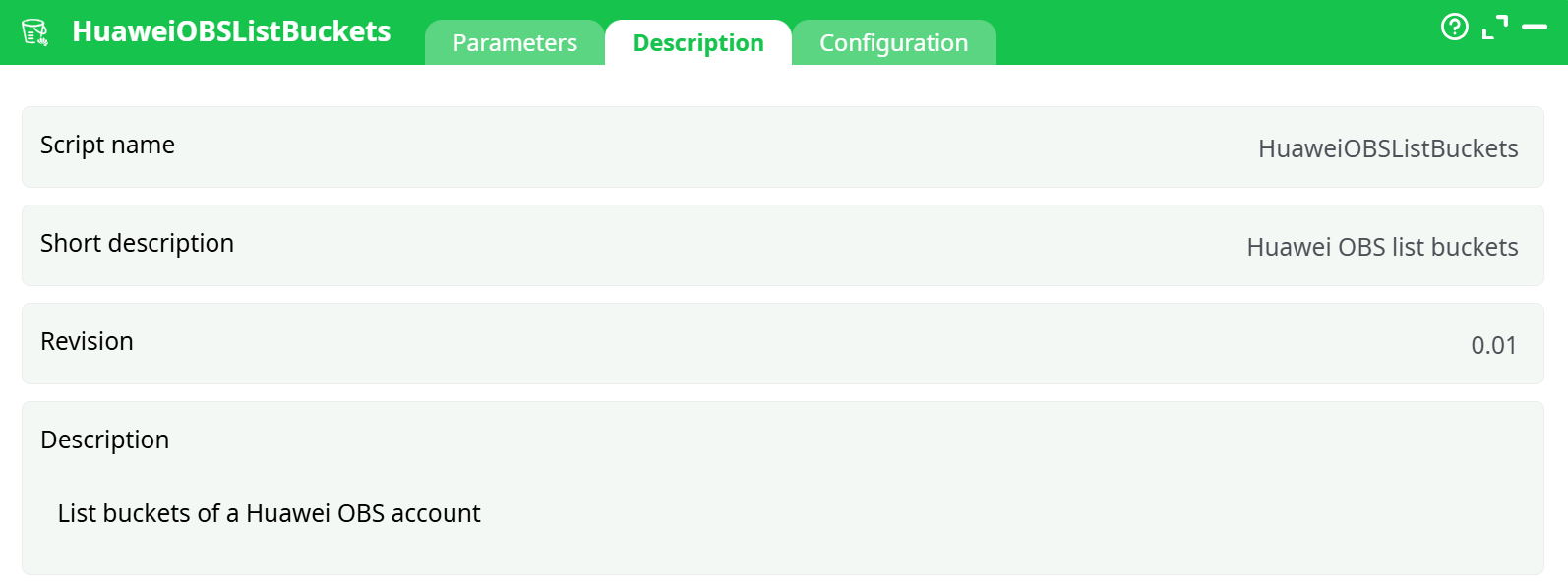Select the revision value 0.01
1568x586 pixels.
point(1494,345)
